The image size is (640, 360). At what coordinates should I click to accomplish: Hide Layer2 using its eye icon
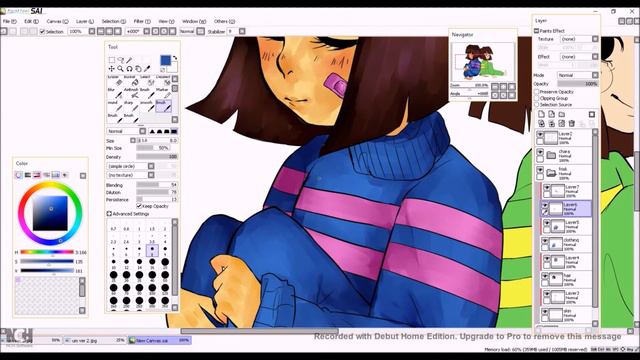pyautogui.click(x=540, y=134)
